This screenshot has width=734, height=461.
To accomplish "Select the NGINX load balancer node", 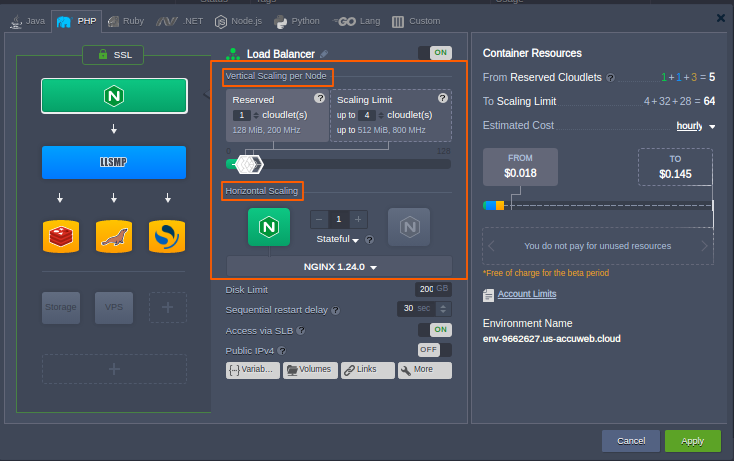I will click(x=114, y=96).
